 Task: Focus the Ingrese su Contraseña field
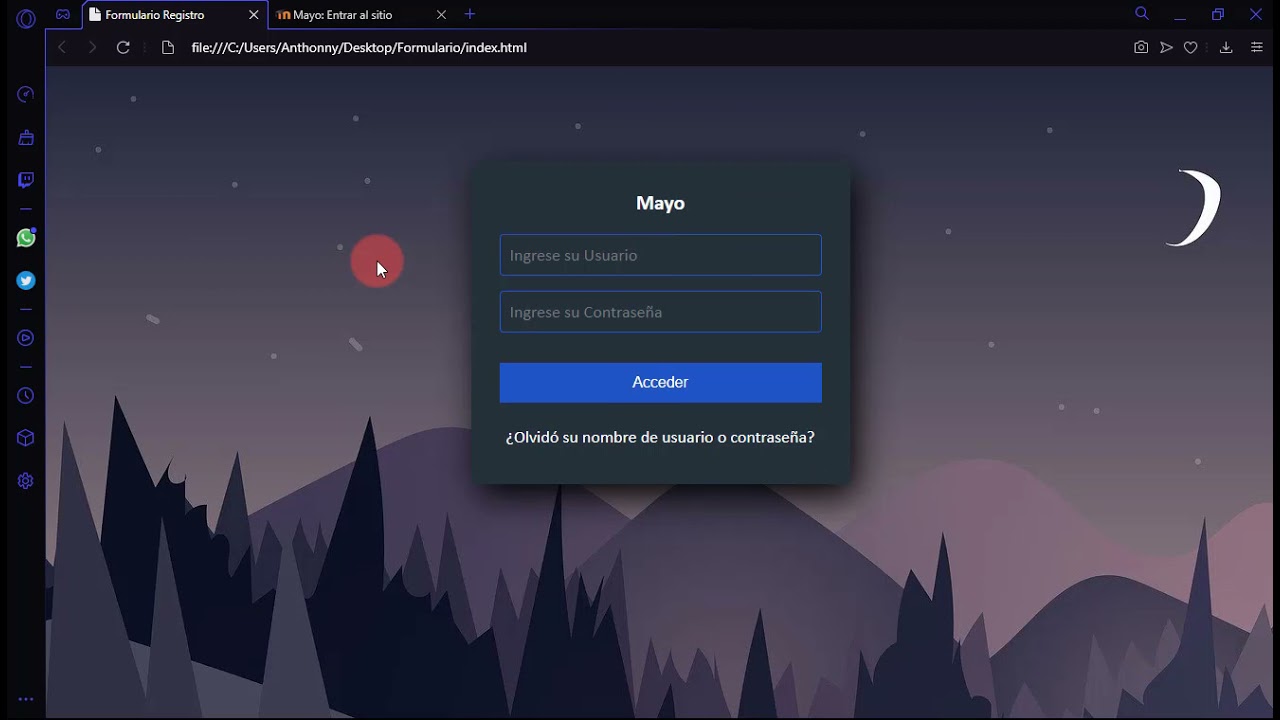(x=661, y=312)
